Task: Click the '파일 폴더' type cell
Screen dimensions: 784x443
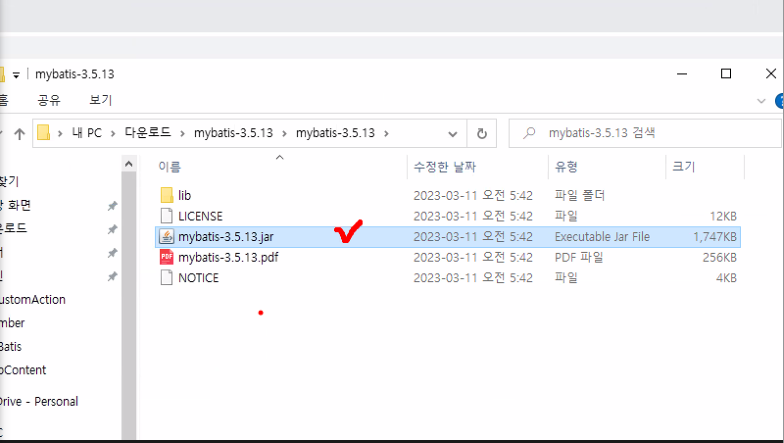Action: (x=580, y=195)
